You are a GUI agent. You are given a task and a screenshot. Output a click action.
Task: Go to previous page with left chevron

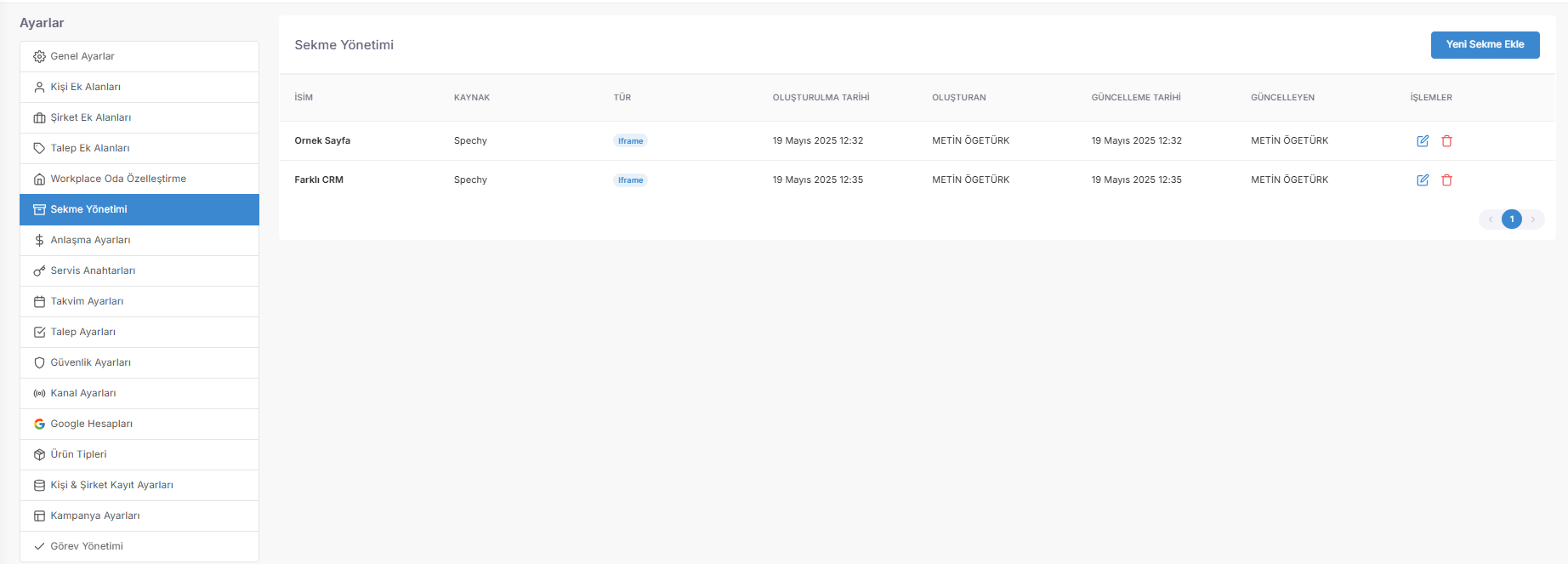click(x=1491, y=219)
